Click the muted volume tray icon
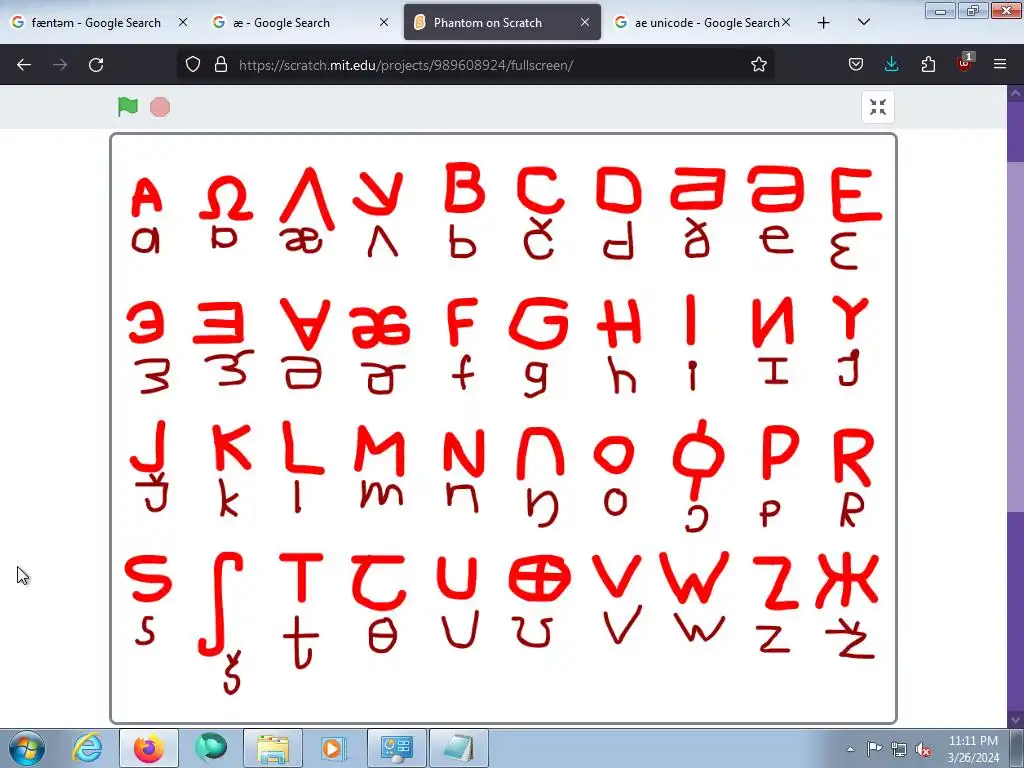This screenshot has width=1024, height=768. point(923,749)
